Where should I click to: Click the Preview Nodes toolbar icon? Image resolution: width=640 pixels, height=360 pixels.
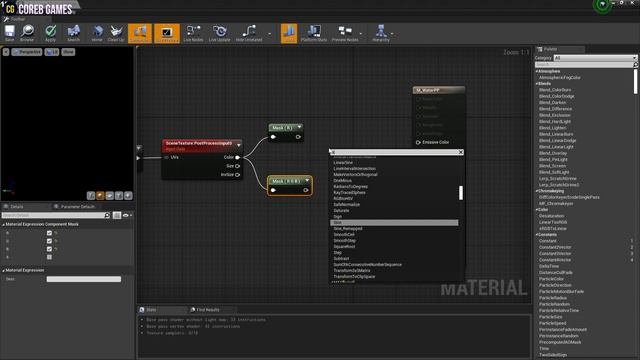(x=345, y=33)
